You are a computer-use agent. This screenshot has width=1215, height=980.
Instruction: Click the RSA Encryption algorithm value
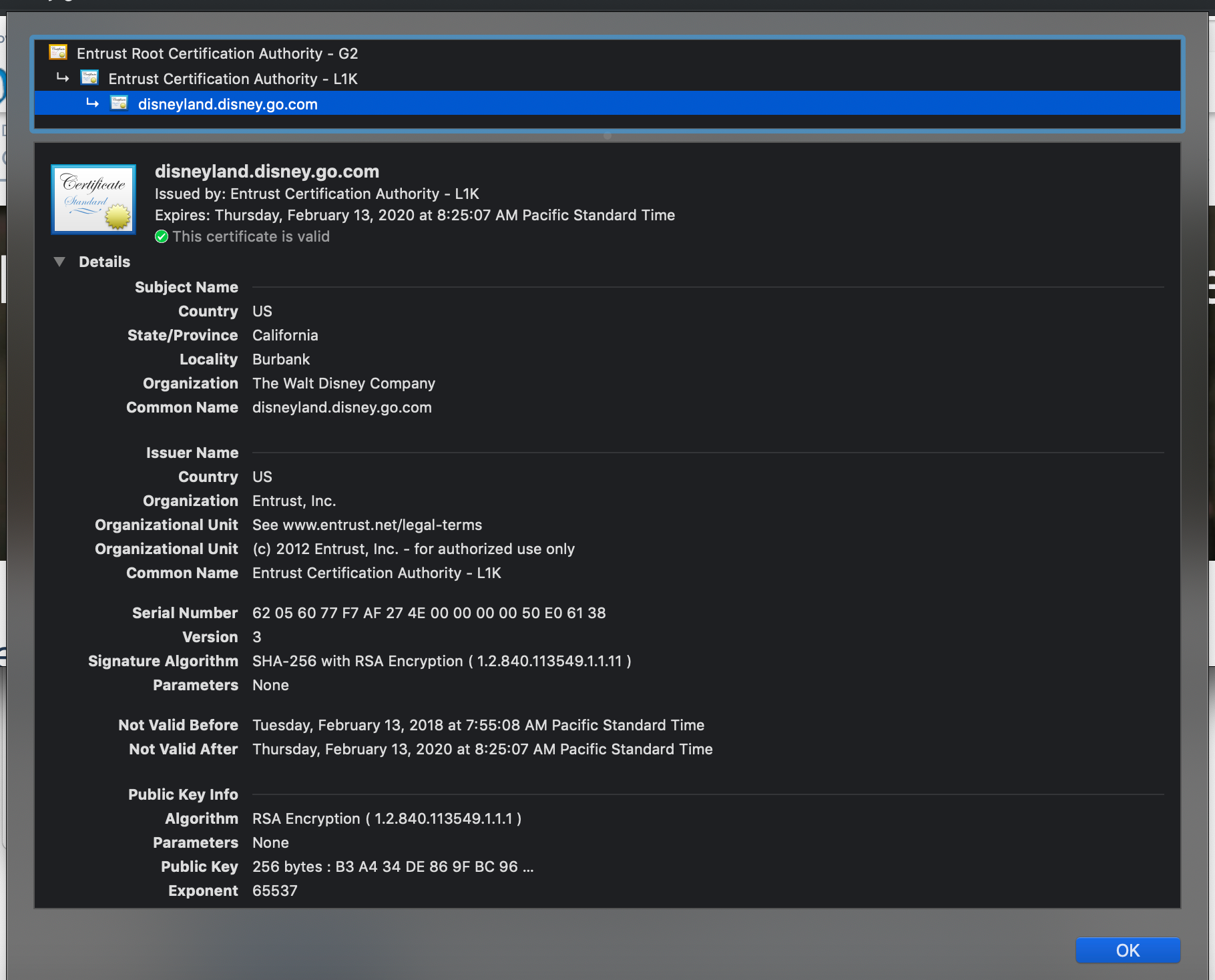(x=387, y=818)
